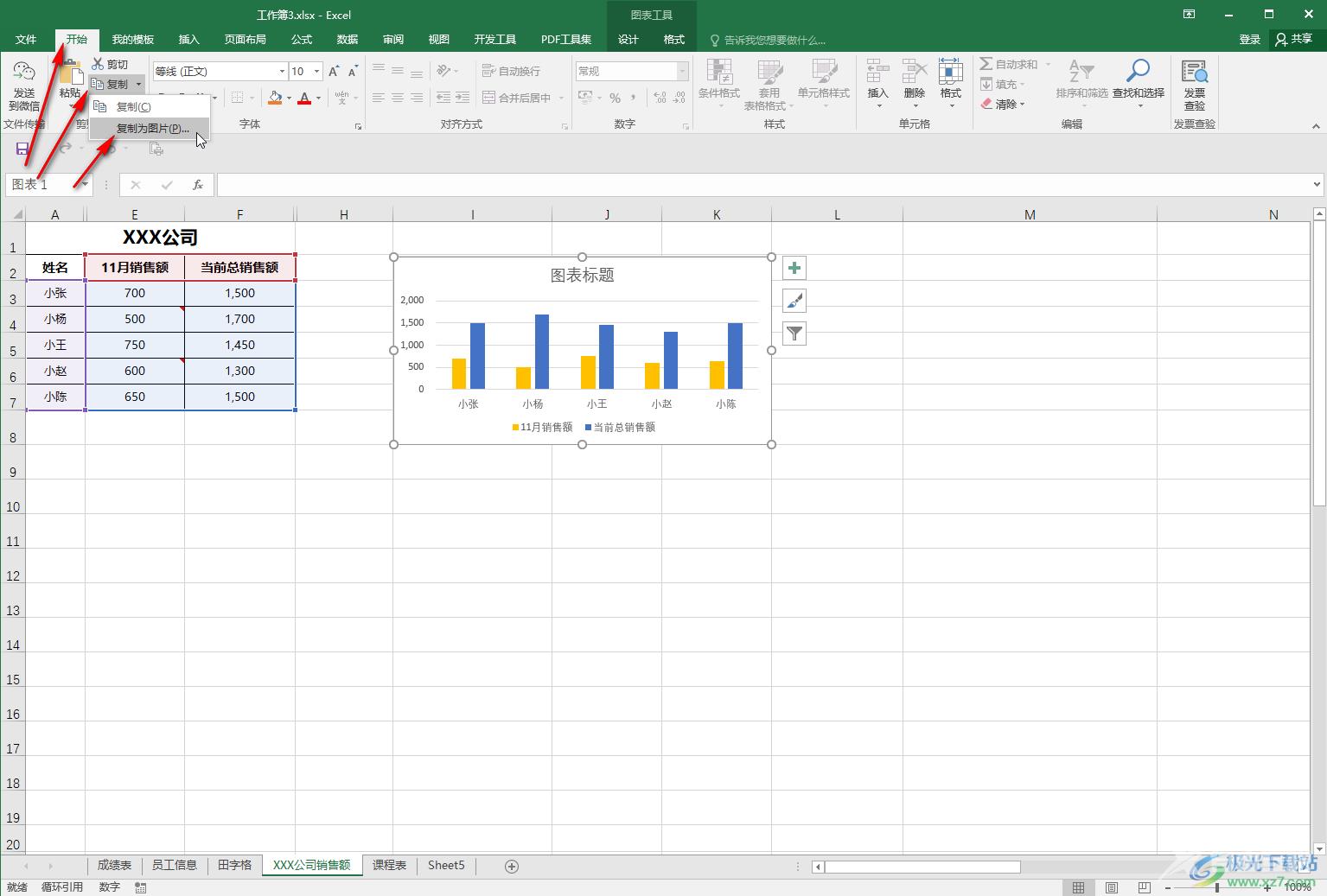Click the zoom slider handle
The image size is (1327, 896).
[x=1217, y=887]
